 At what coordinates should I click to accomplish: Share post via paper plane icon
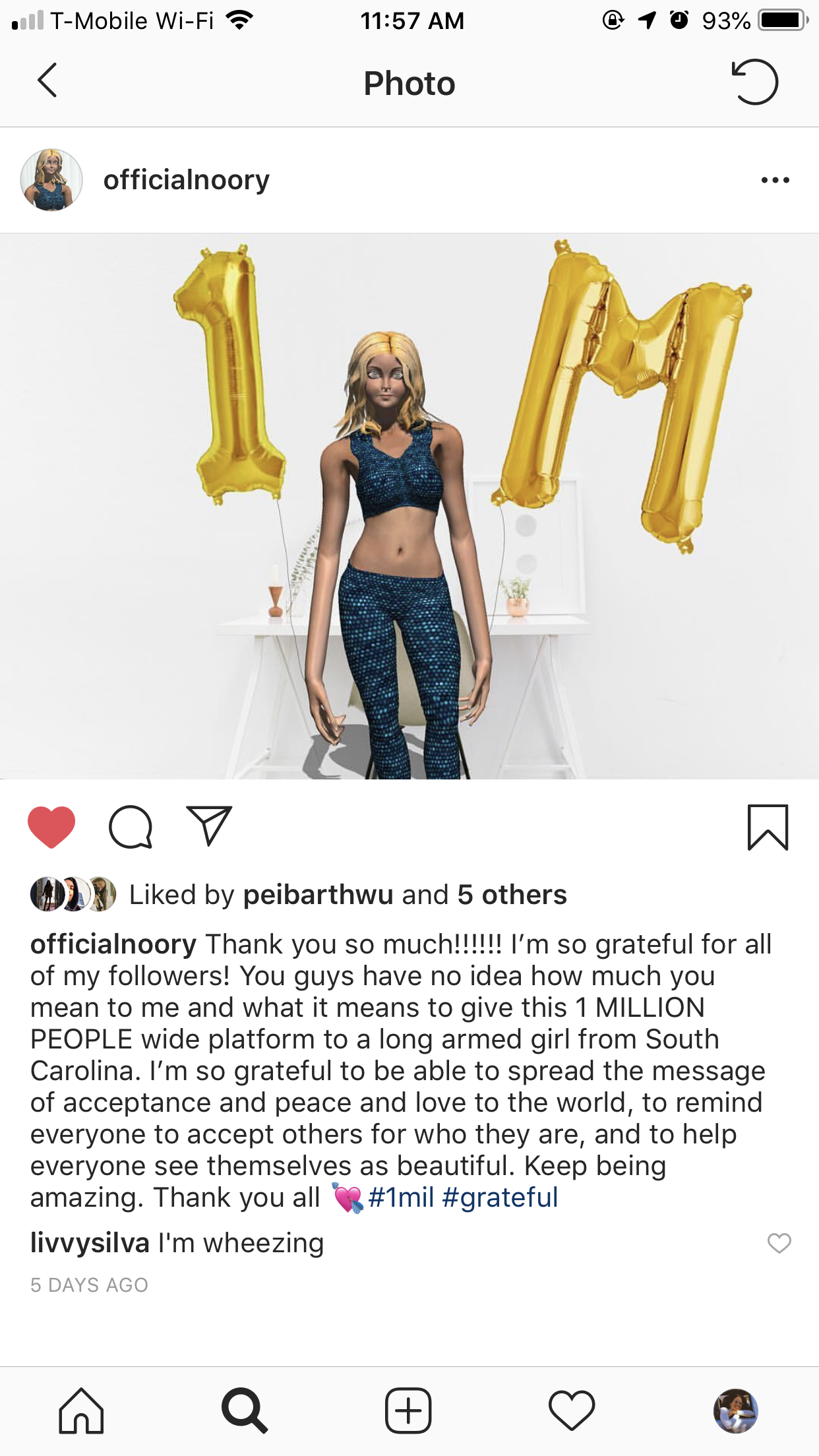tap(209, 826)
